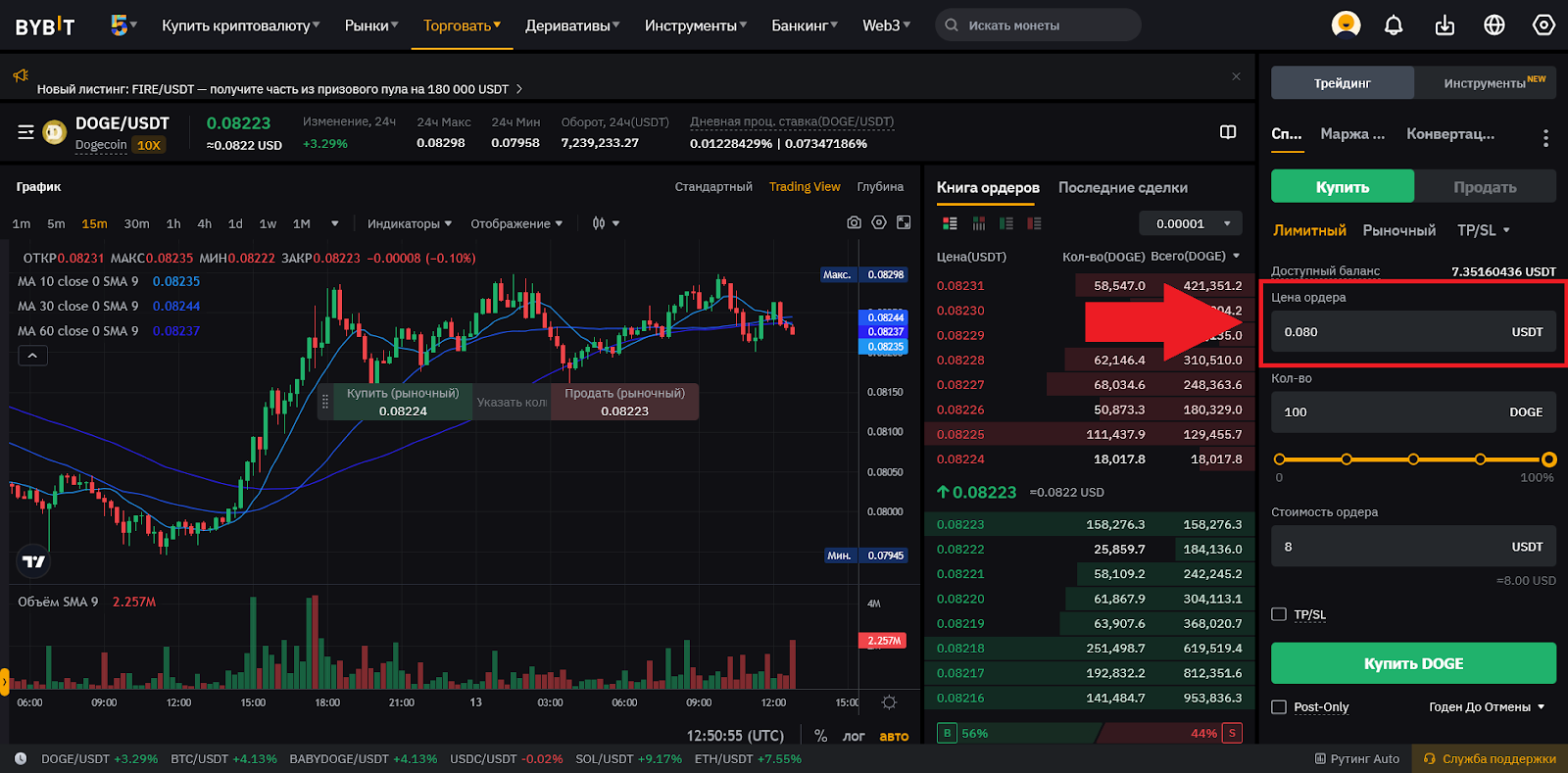
Task: Open the trading guide book icon
Action: [x=1228, y=132]
